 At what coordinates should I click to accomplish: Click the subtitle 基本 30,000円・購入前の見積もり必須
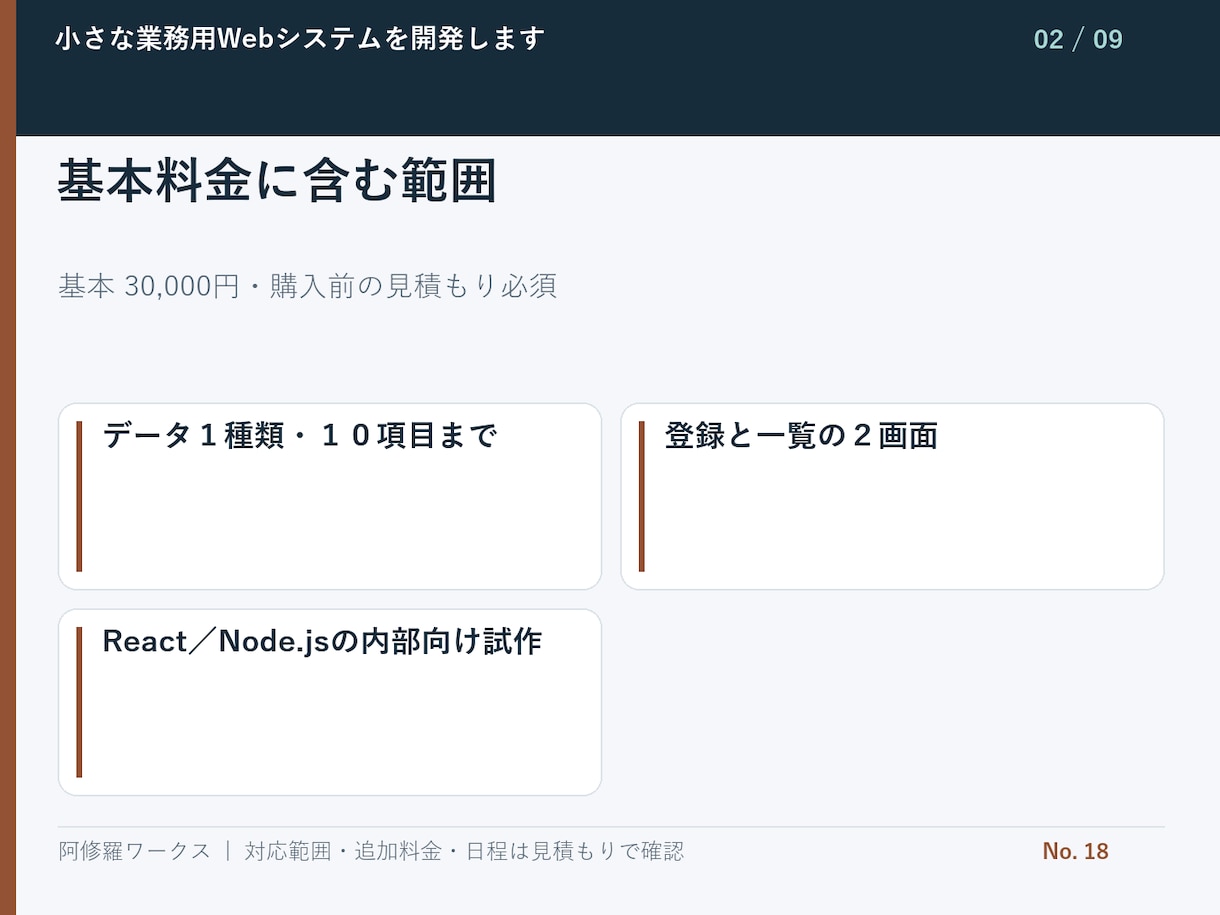click(x=308, y=286)
